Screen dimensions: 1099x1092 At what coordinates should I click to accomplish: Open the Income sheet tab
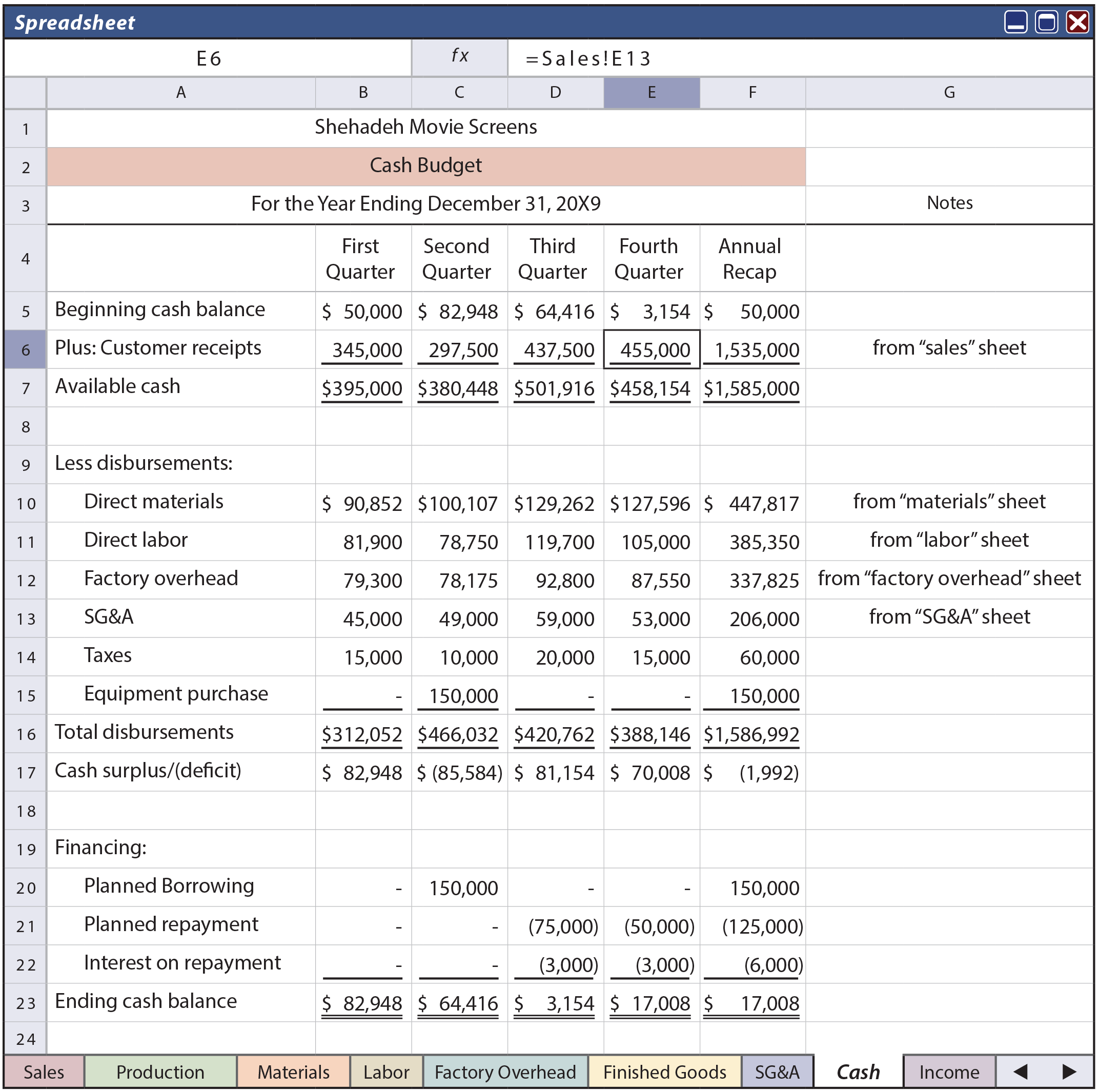(949, 1072)
